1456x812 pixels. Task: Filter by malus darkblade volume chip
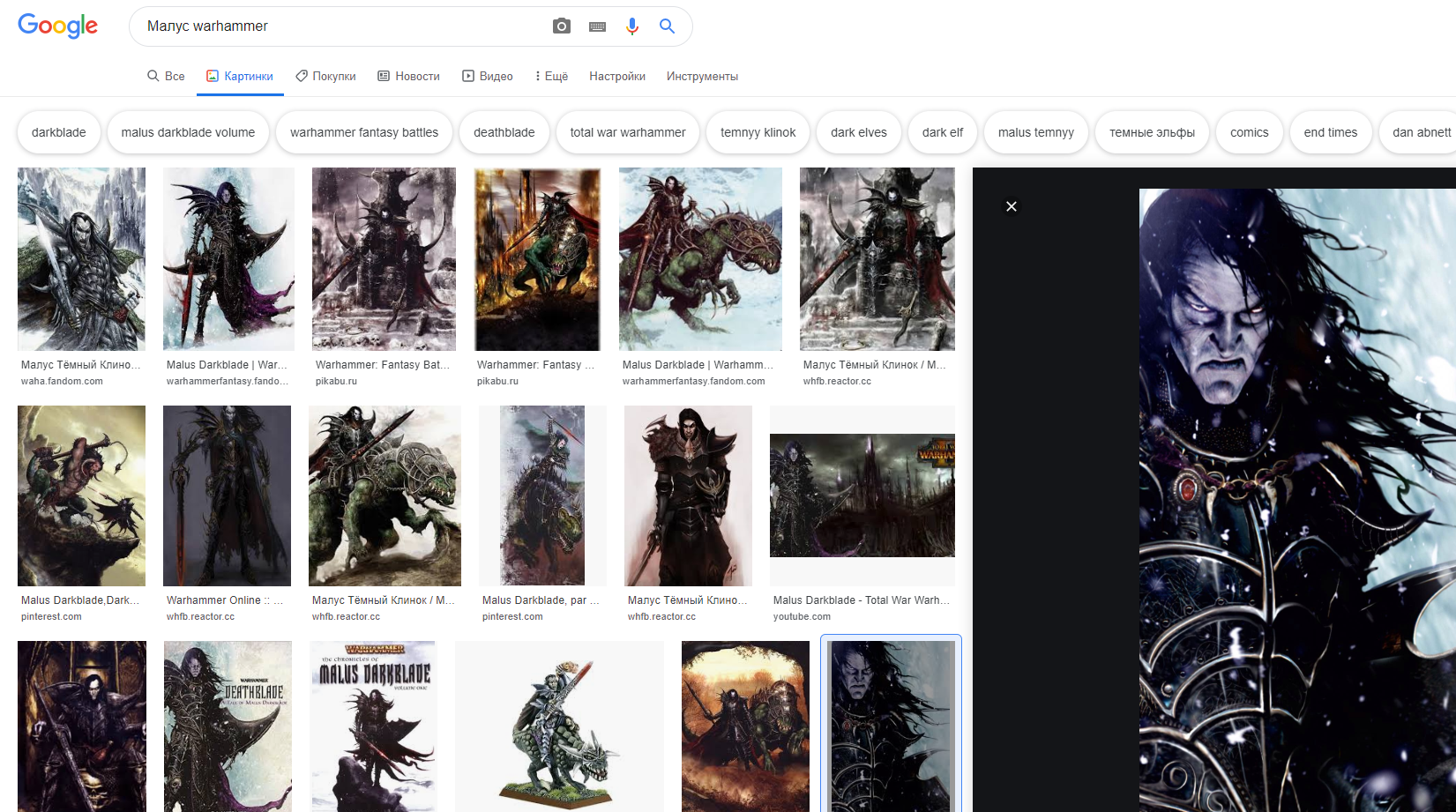[x=188, y=132]
